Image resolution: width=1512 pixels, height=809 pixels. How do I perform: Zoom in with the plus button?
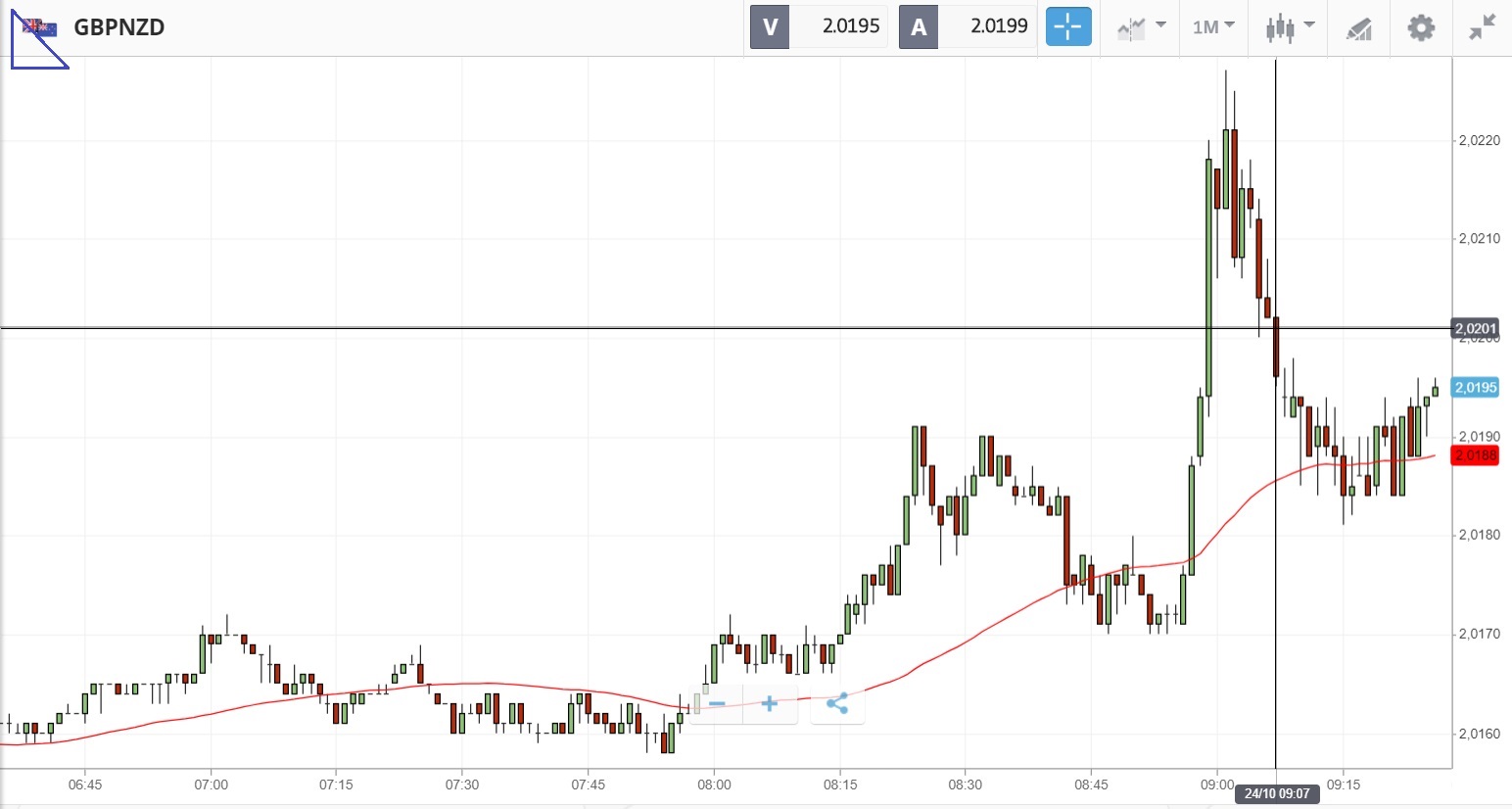[770, 703]
